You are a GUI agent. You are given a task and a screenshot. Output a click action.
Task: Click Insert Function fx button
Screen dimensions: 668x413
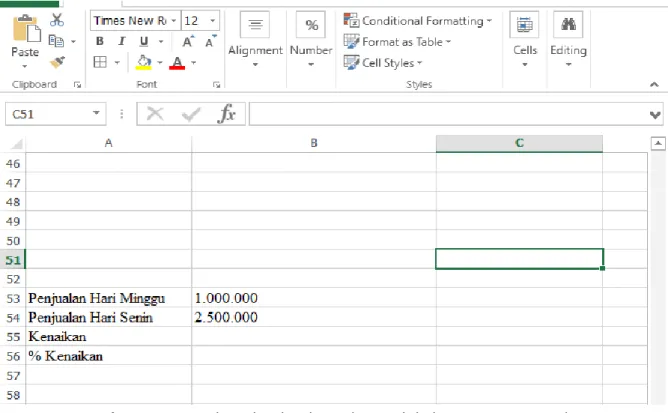click(226, 114)
